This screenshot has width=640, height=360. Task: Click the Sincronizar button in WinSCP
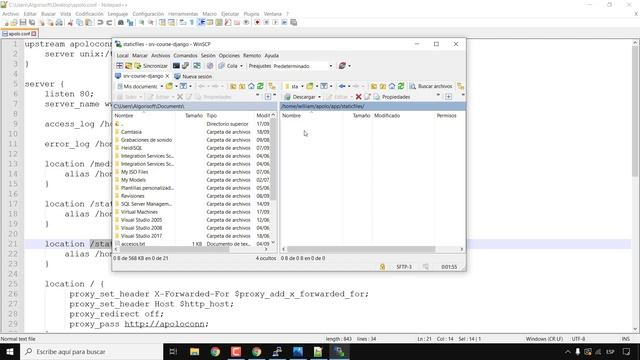(151, 66)
